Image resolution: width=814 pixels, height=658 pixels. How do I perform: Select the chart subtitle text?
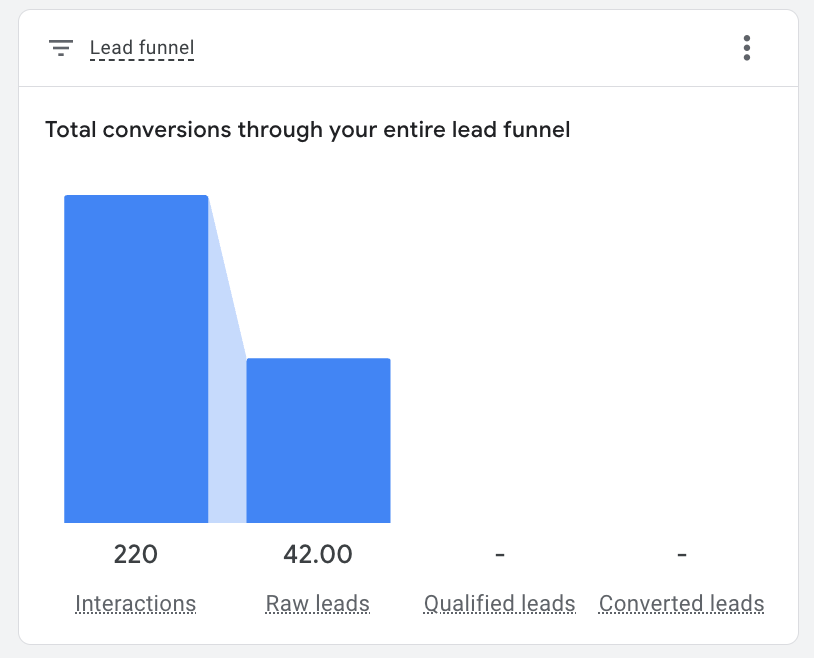pos(307,129)
